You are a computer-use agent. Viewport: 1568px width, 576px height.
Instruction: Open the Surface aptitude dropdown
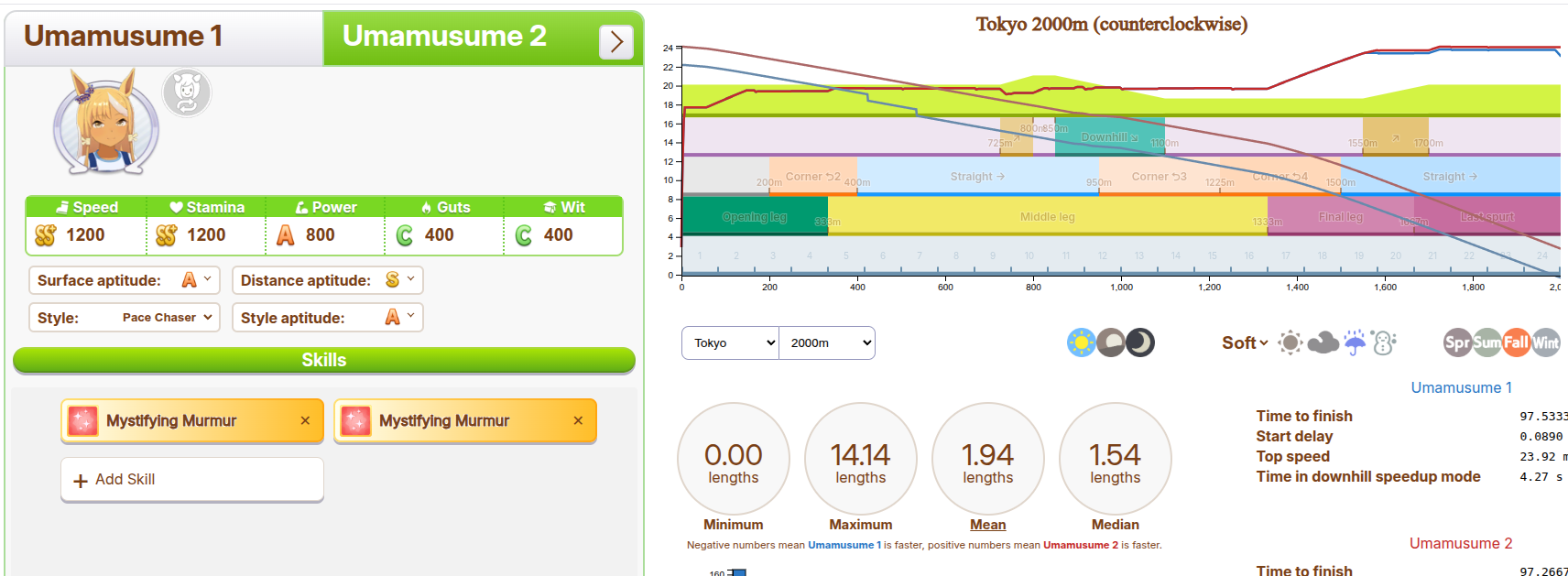point(125,280)
